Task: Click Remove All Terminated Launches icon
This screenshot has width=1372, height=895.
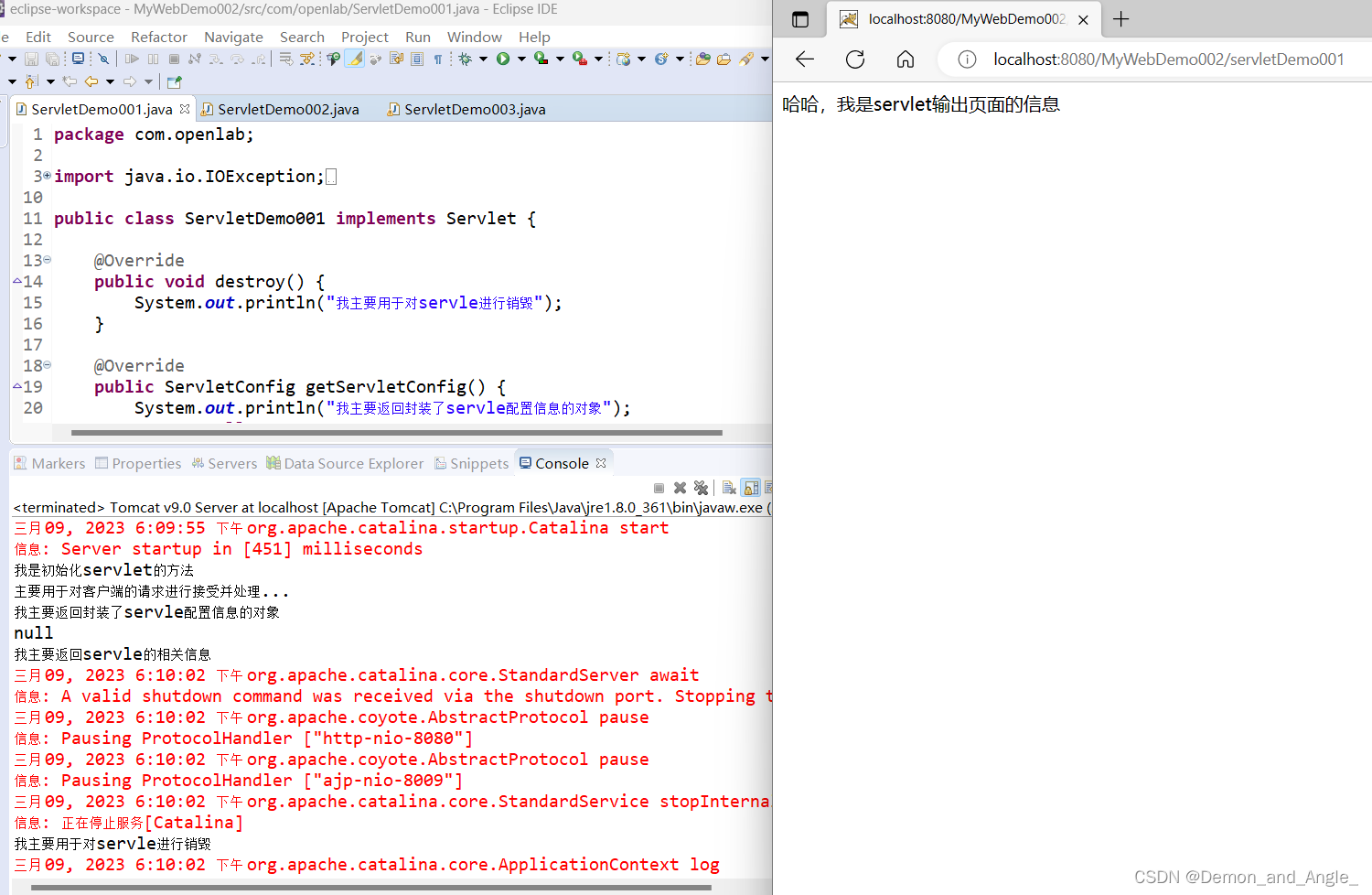Action: click(x=701, y=488)
